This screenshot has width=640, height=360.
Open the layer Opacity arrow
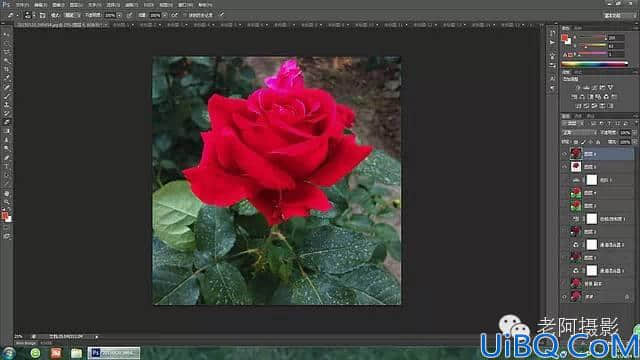click(x=634, y=133)
